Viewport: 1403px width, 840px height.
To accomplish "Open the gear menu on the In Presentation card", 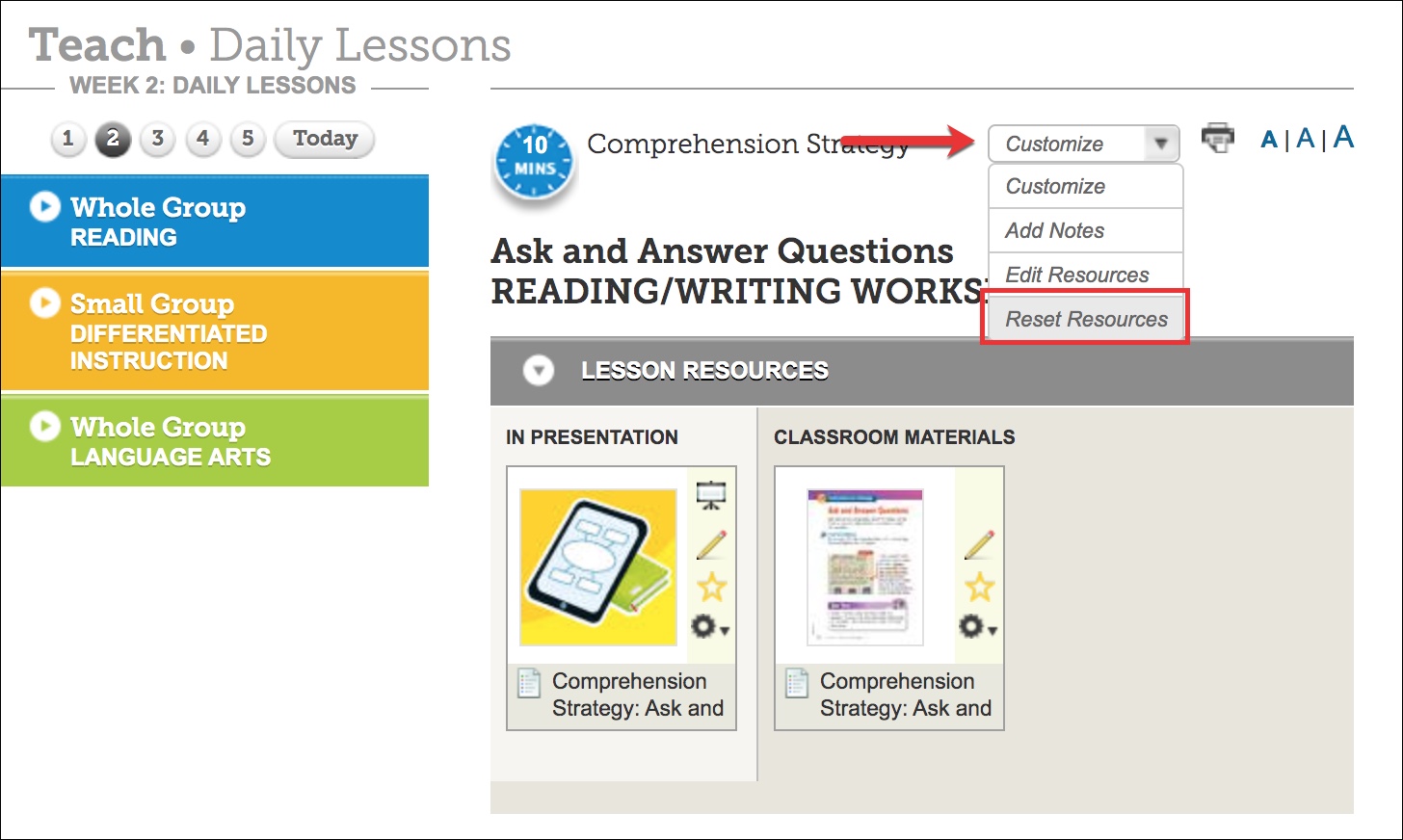I will 709,628.
